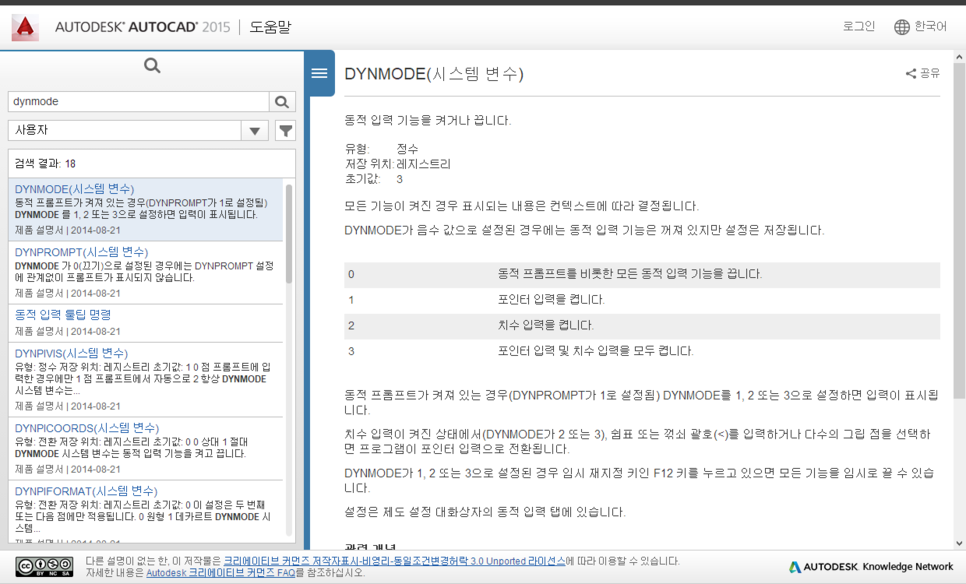Click table row '포인터 입력 및 치수 입력을 모두 켭니다.'

point(642,351)
